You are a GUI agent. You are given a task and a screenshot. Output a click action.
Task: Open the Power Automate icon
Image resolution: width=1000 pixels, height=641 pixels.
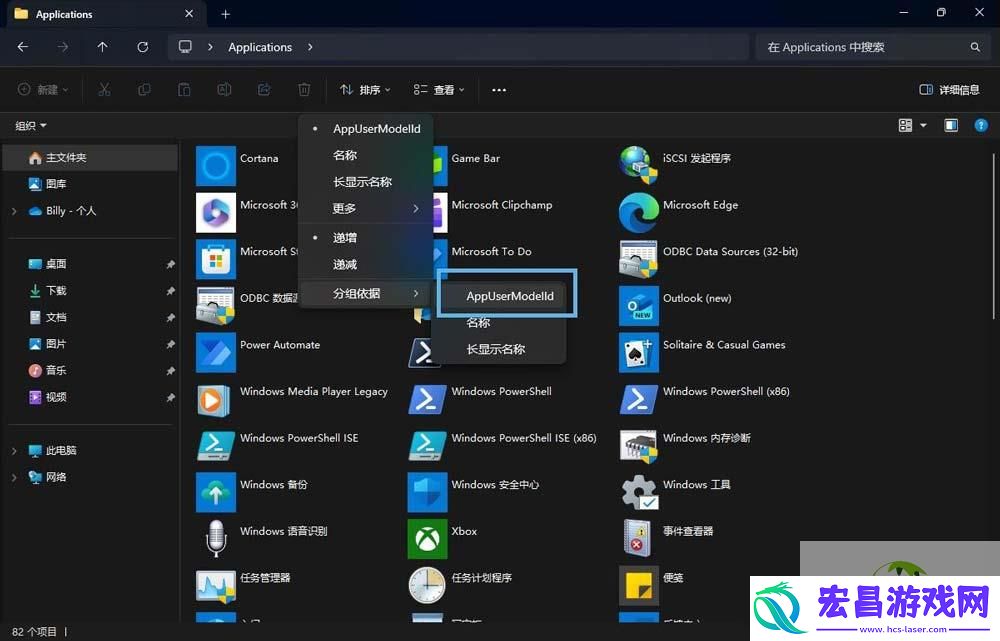216,352
